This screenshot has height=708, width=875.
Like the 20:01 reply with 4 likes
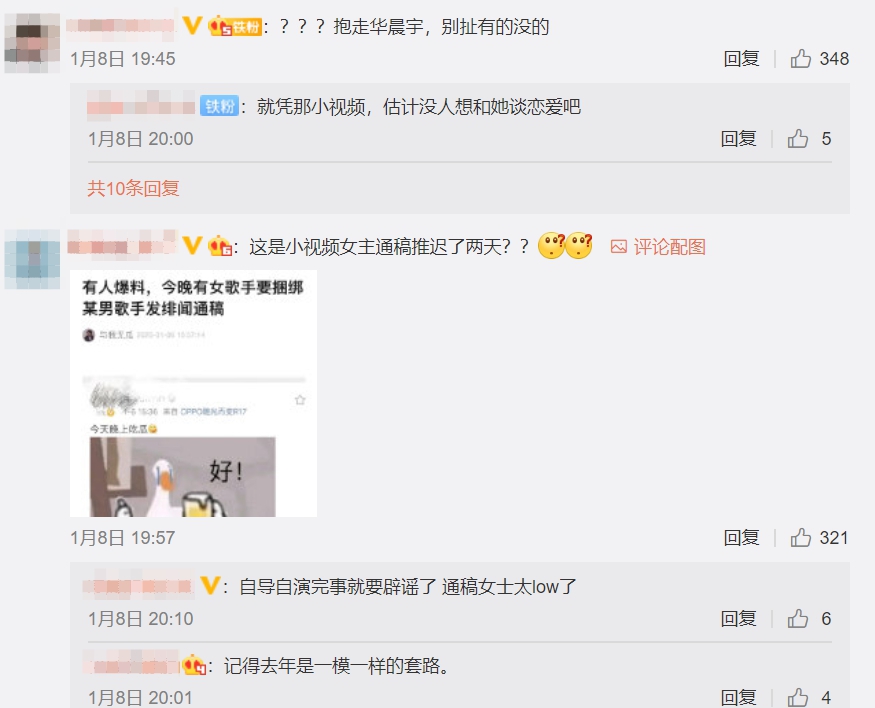point(797,697)
